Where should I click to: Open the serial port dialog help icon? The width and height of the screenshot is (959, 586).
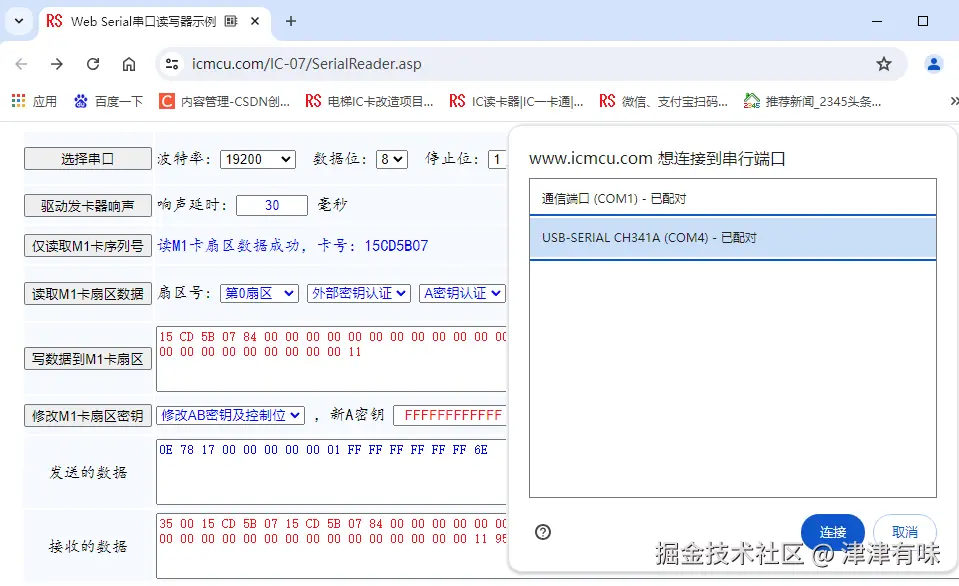(x=542, y=532)
